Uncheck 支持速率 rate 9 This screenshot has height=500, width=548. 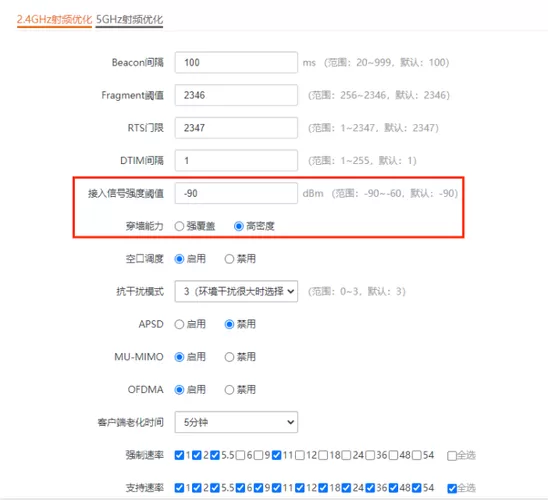(258, 488)
